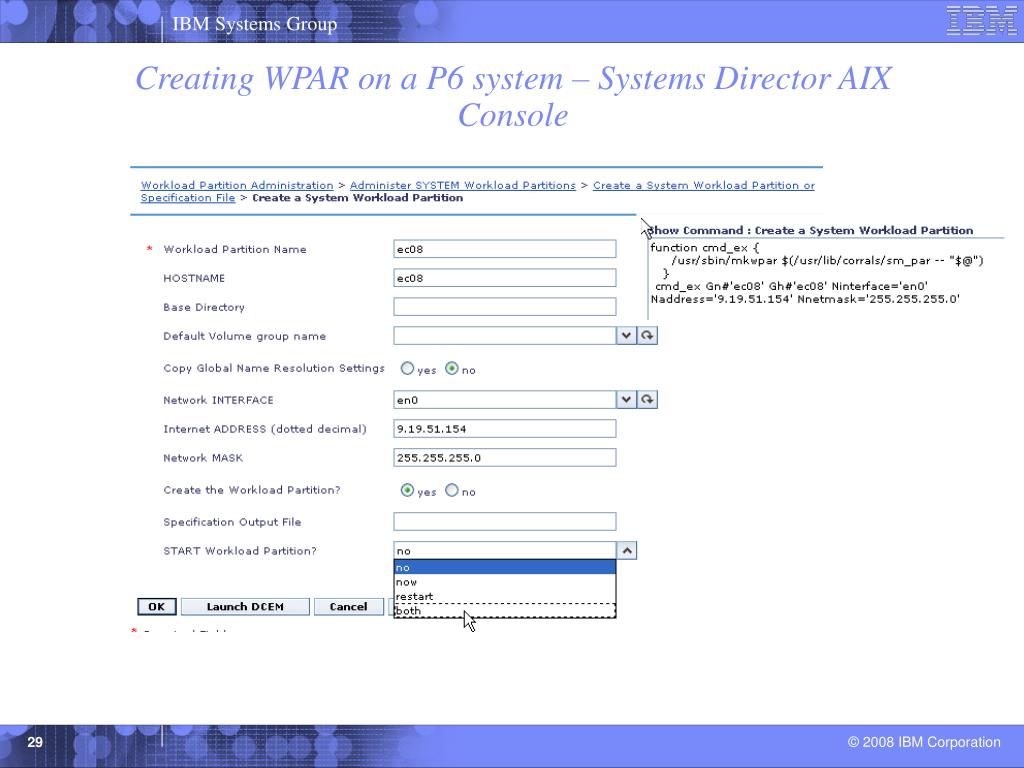This screenshot has width=1024, height=768.
Task: Open Administer SYSTEM Workload Partitions link
Action: 462,185
